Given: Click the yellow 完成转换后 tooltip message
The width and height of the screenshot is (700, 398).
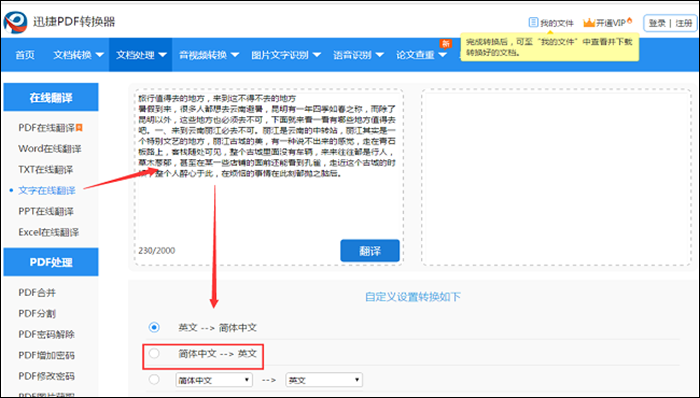Looking at the screenshot, I should pyautogui.click(x=550, y=47).
